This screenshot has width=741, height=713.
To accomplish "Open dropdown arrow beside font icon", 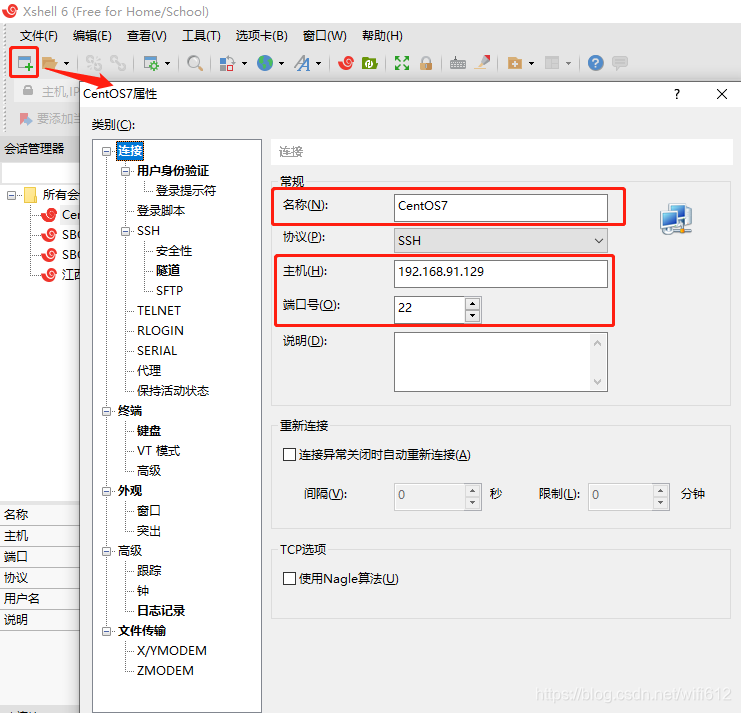I will [319, 63].
